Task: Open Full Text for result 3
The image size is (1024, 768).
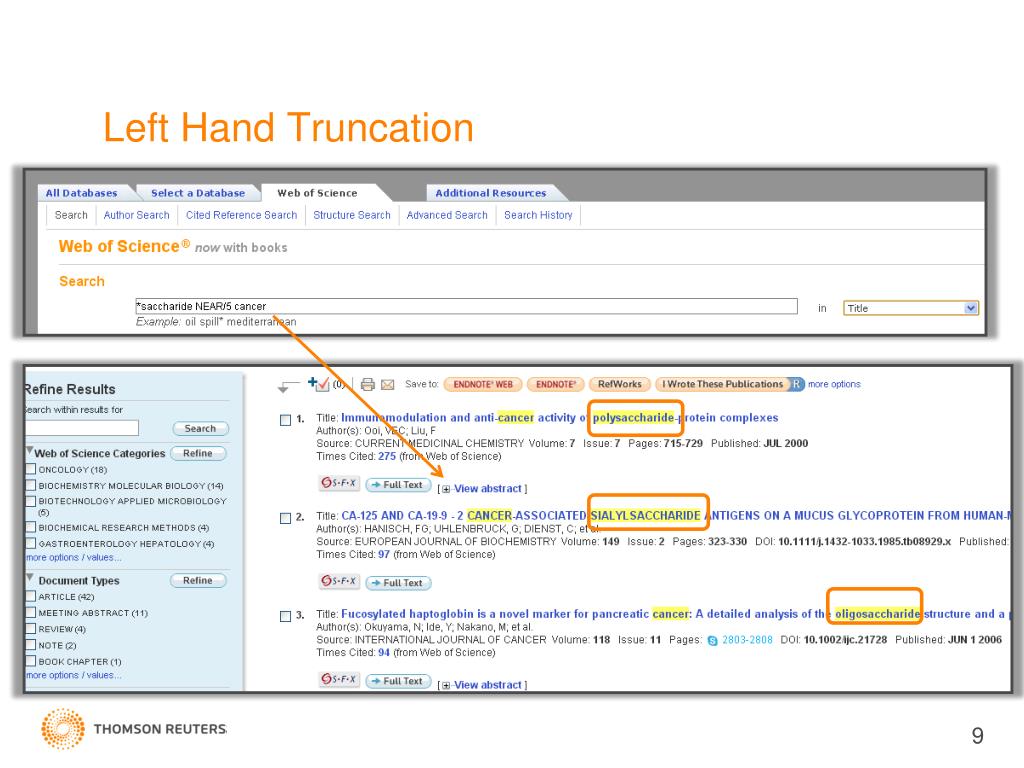Action: (x=398, y=680)
